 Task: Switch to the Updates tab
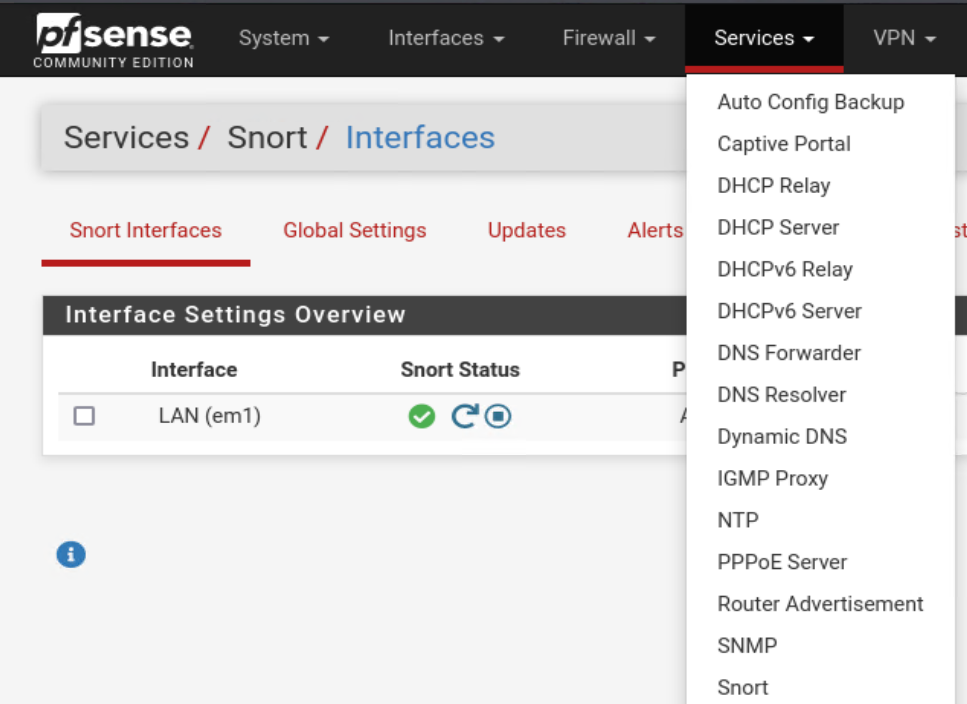(527, 231)
